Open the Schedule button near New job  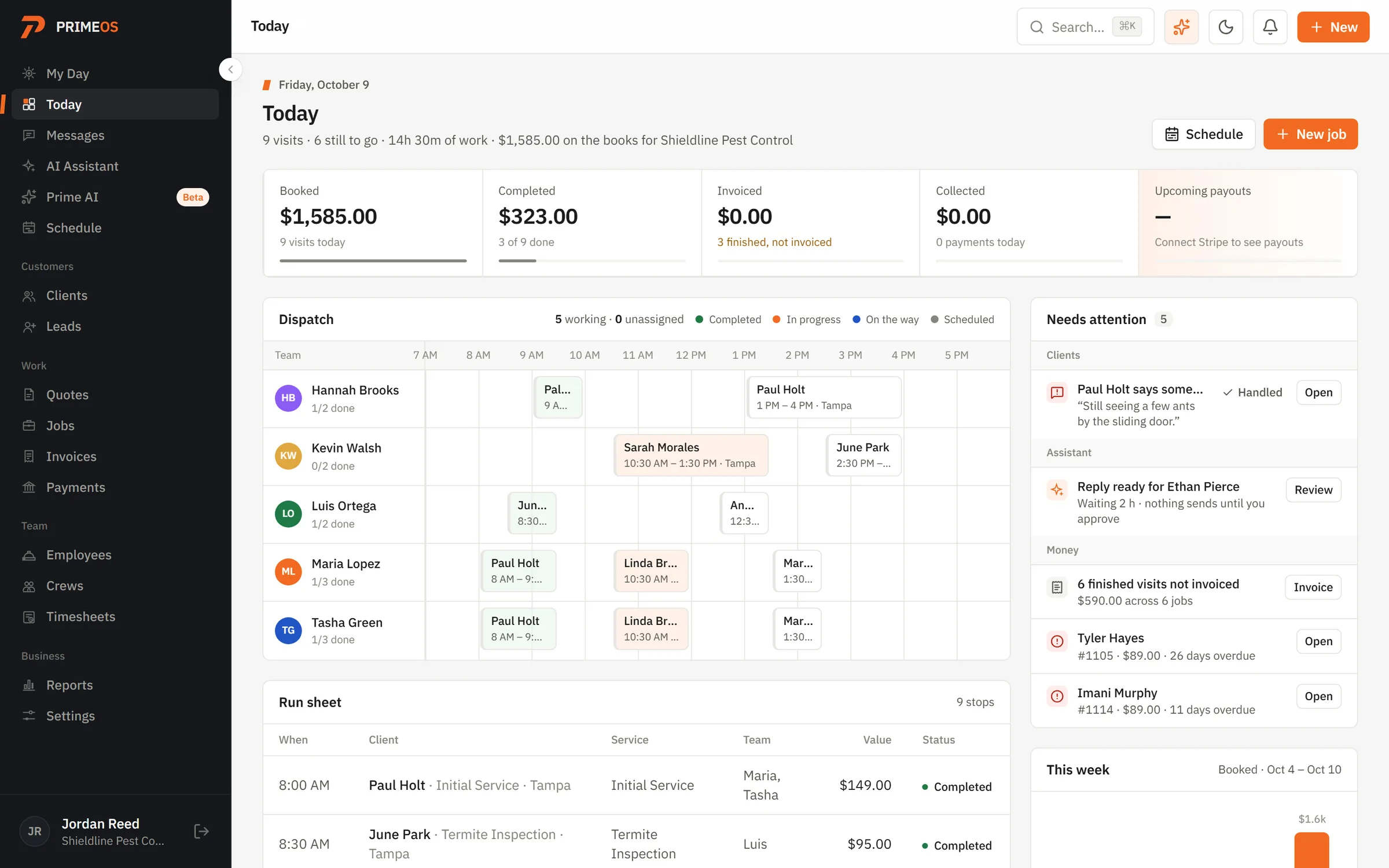click(x=1203, y=134)
